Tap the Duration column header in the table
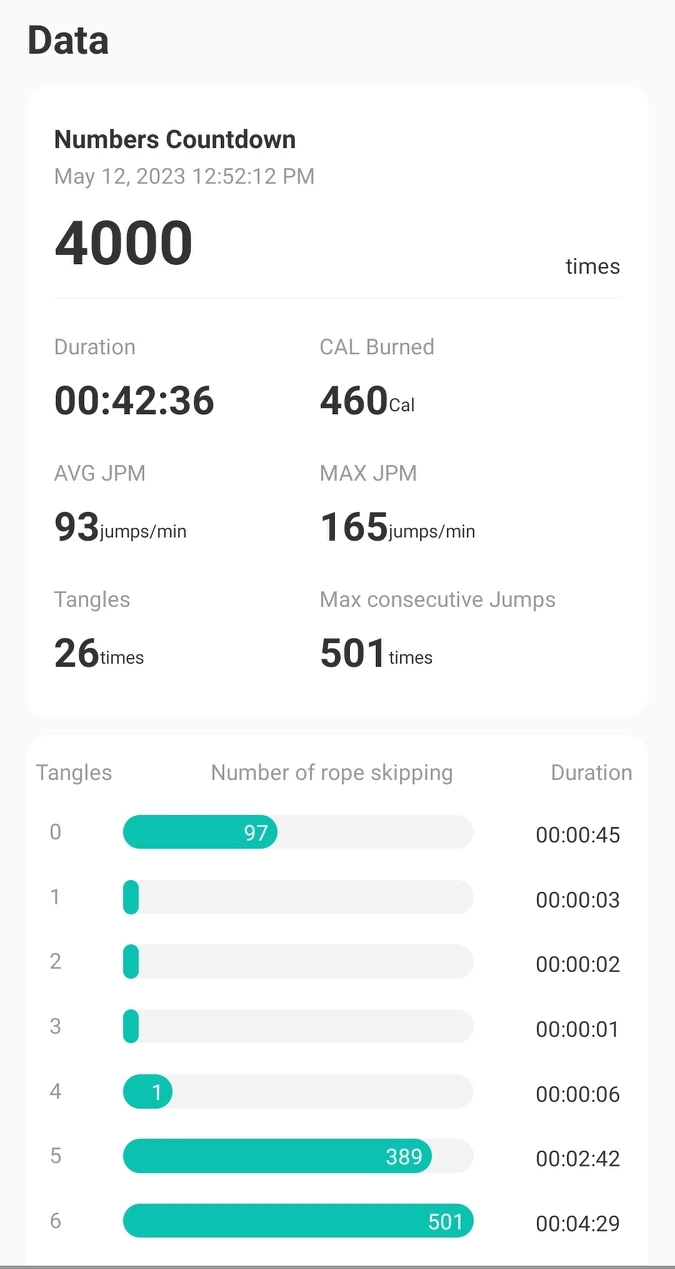The width and height of the screenshot is (675, 1269). [x=591, y=773]
